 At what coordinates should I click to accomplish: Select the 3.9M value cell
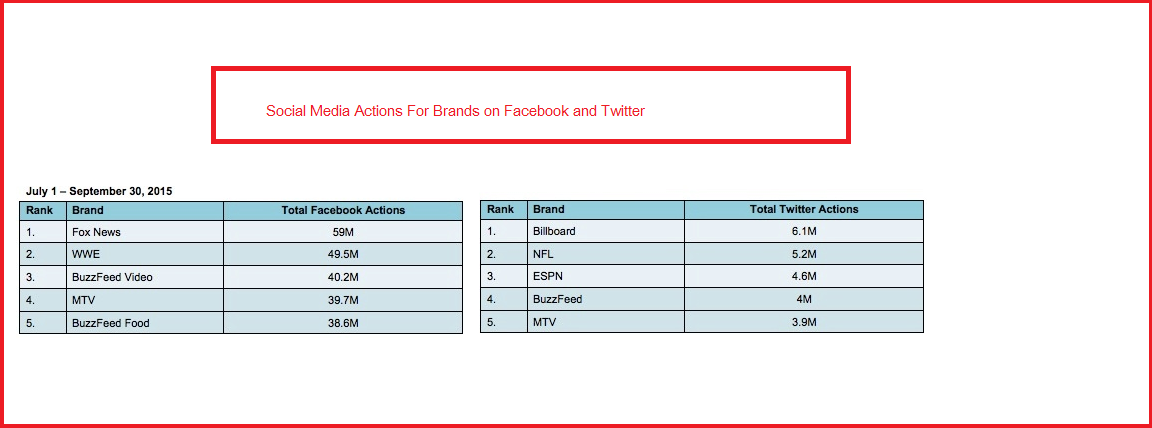coord(804,322)
